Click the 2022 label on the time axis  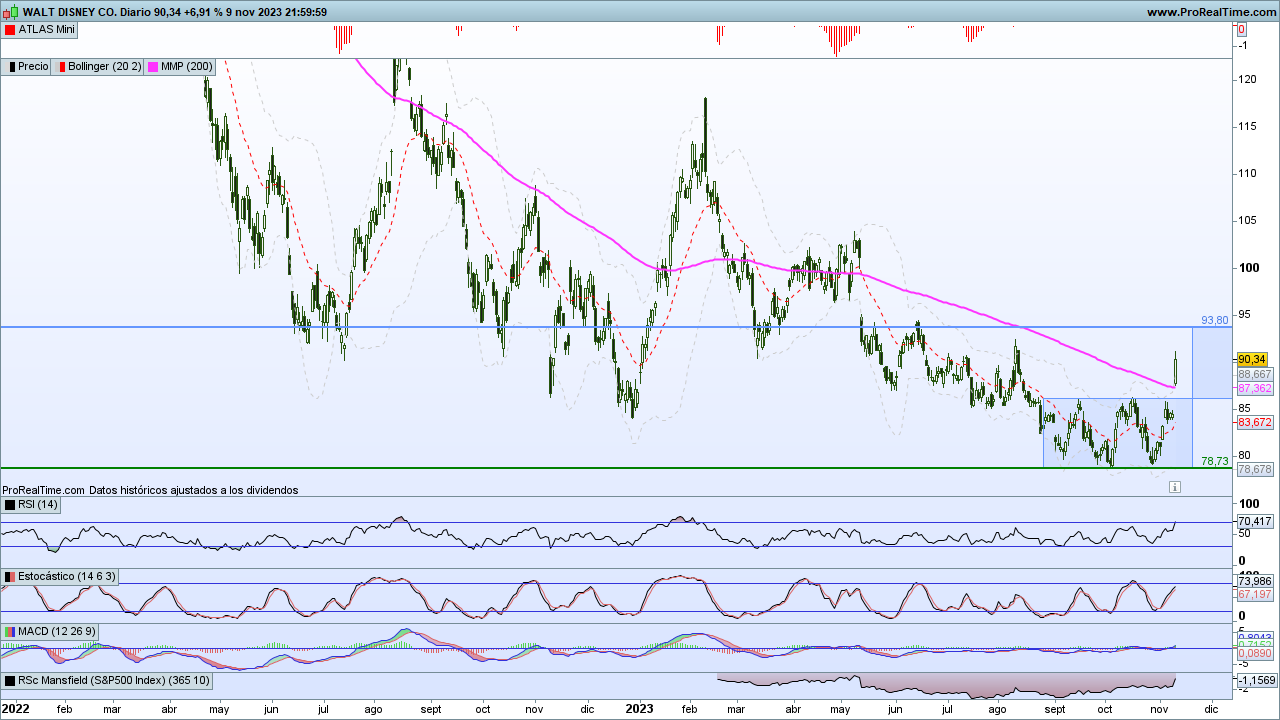[x=15, y=708]
